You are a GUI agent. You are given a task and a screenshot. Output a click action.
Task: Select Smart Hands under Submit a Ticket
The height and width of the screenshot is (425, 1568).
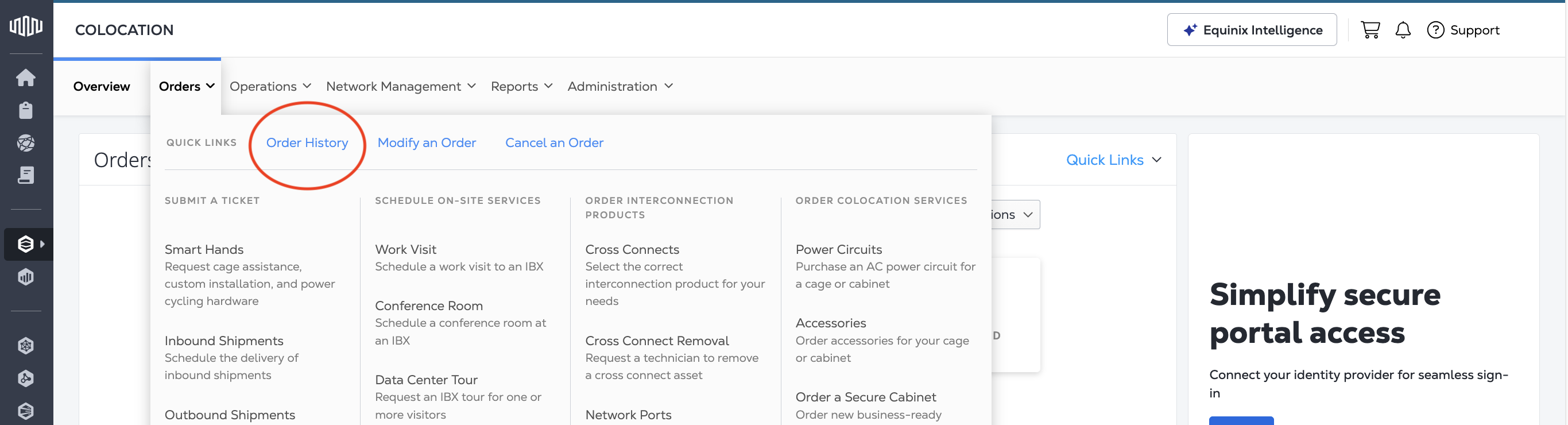[204, 250]
